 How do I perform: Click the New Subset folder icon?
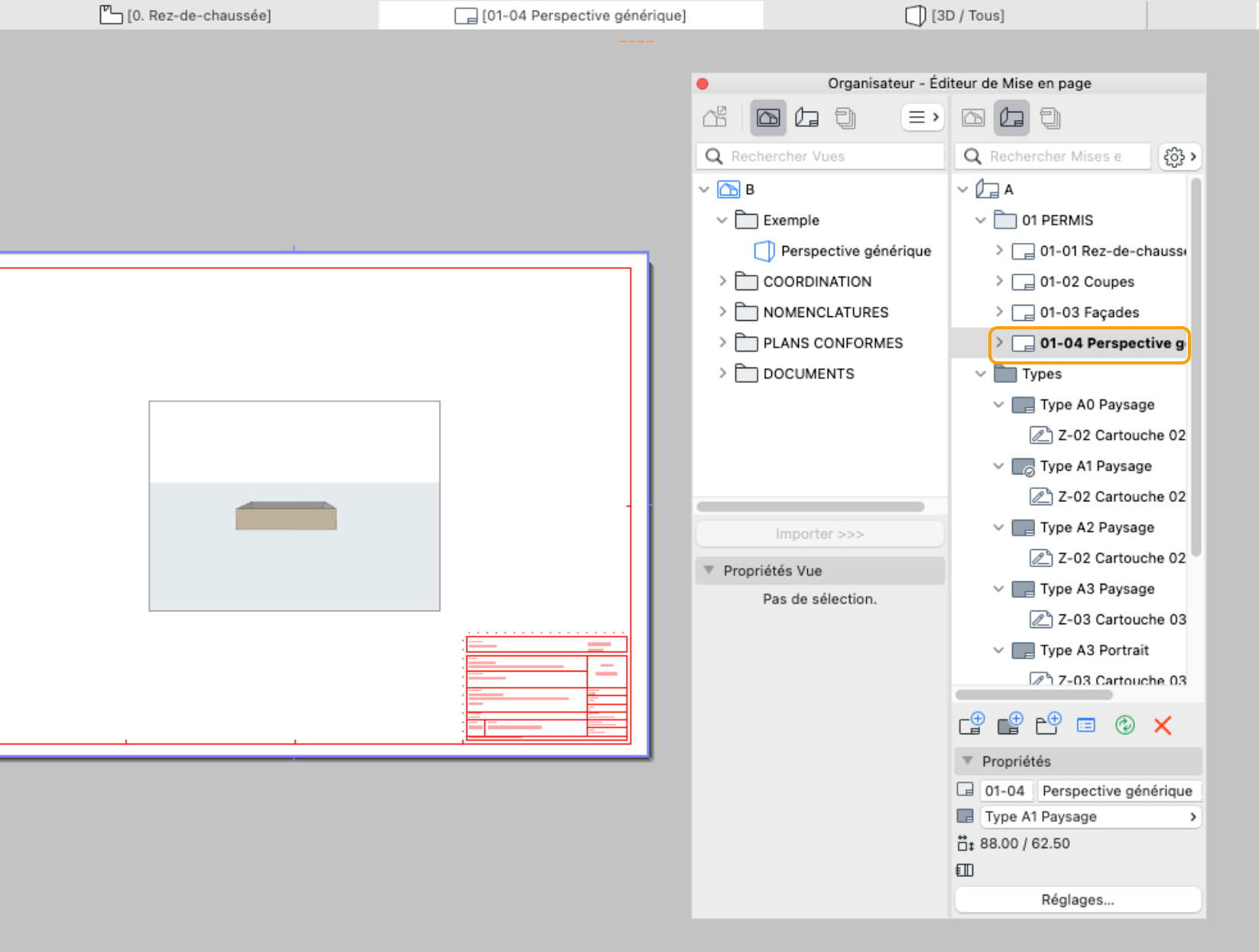point(1048,724)
